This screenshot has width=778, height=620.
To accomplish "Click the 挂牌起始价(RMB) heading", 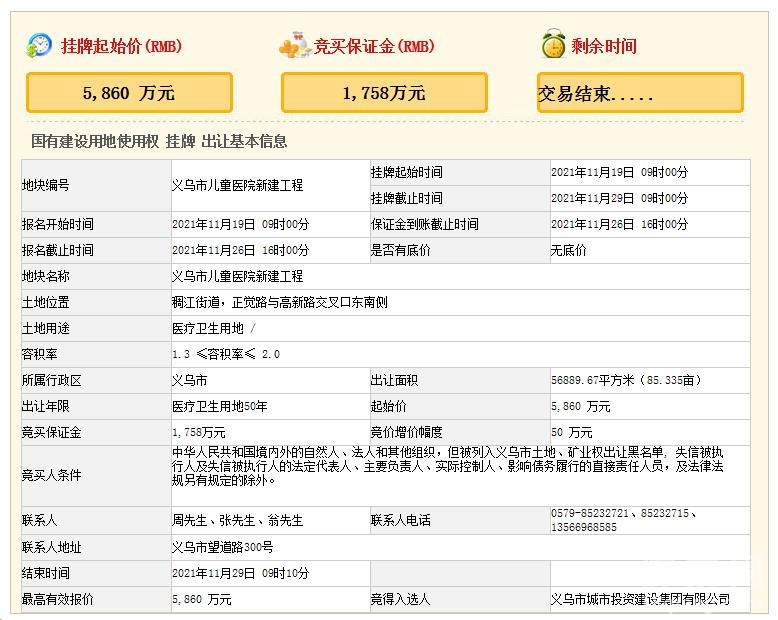I will [x=121, y=46].
